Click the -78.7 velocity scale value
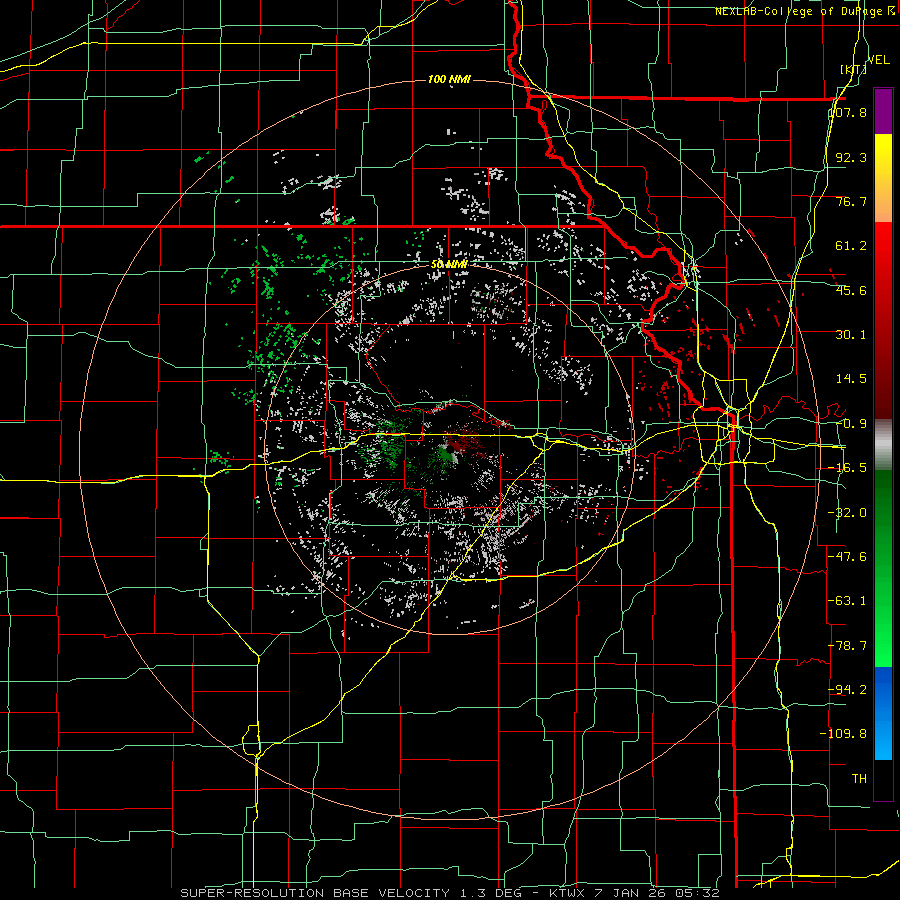 coord(848,646)
